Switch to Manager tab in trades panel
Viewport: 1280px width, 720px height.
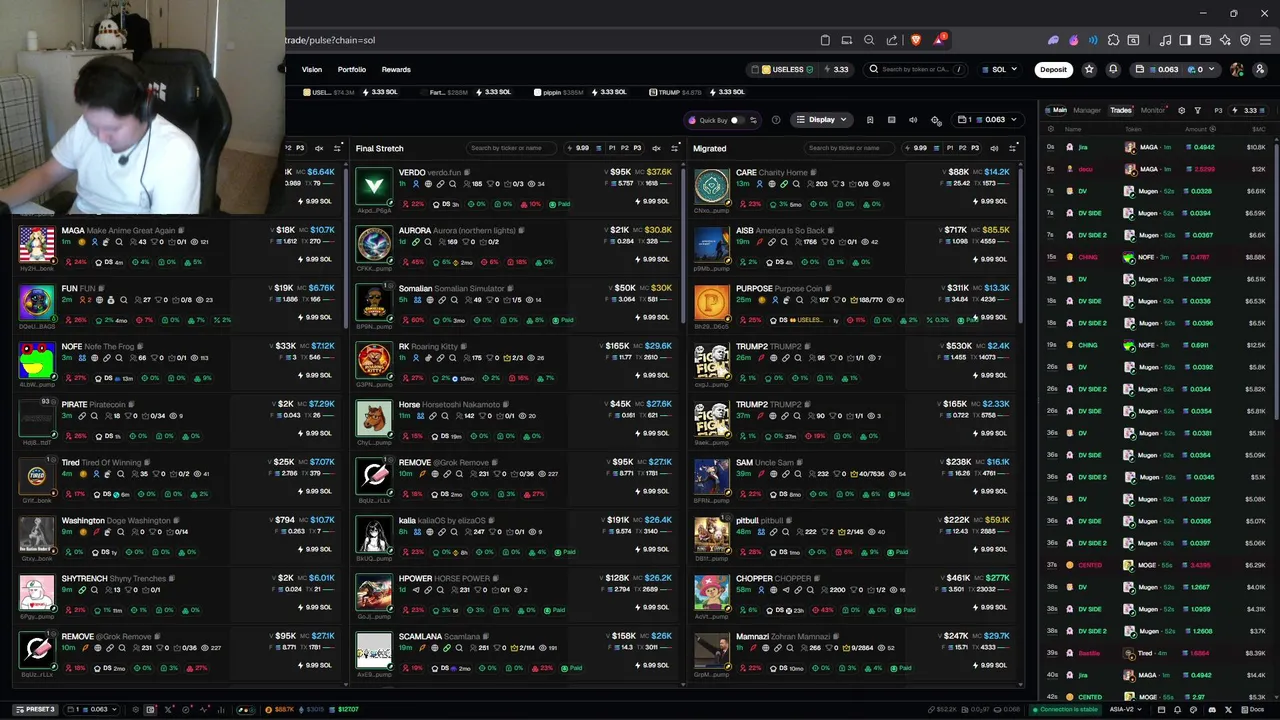coord(1087,110)
